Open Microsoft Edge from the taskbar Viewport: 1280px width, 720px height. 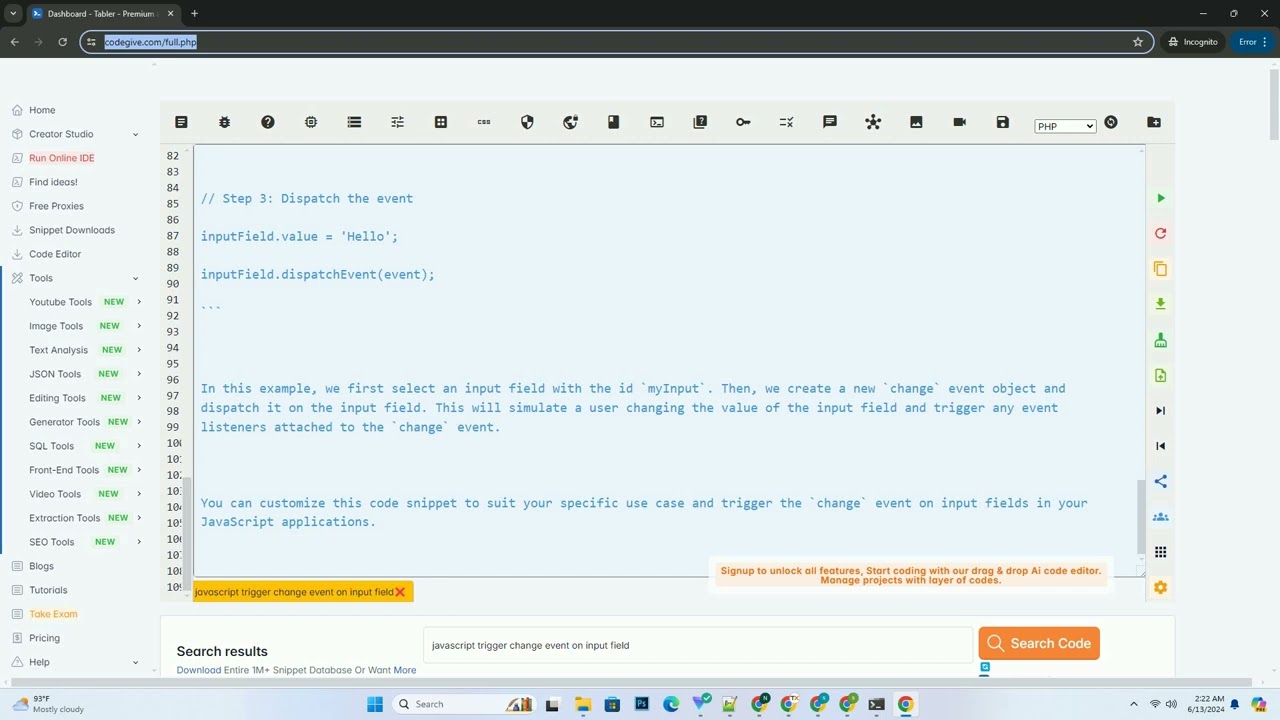tap(671, 704)
